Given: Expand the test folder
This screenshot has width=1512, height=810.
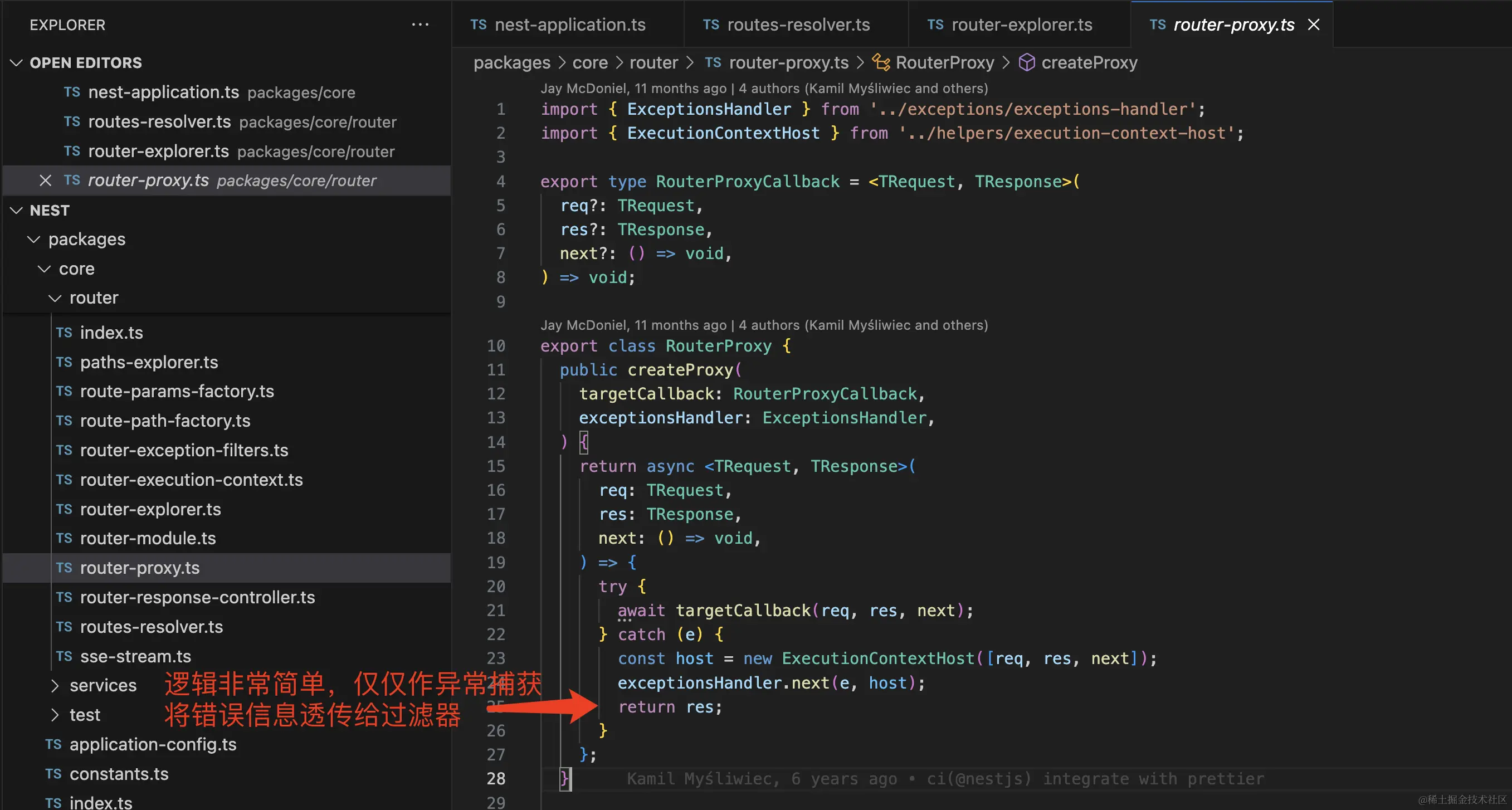Looking at the screenshot, I should click(55, 715).
